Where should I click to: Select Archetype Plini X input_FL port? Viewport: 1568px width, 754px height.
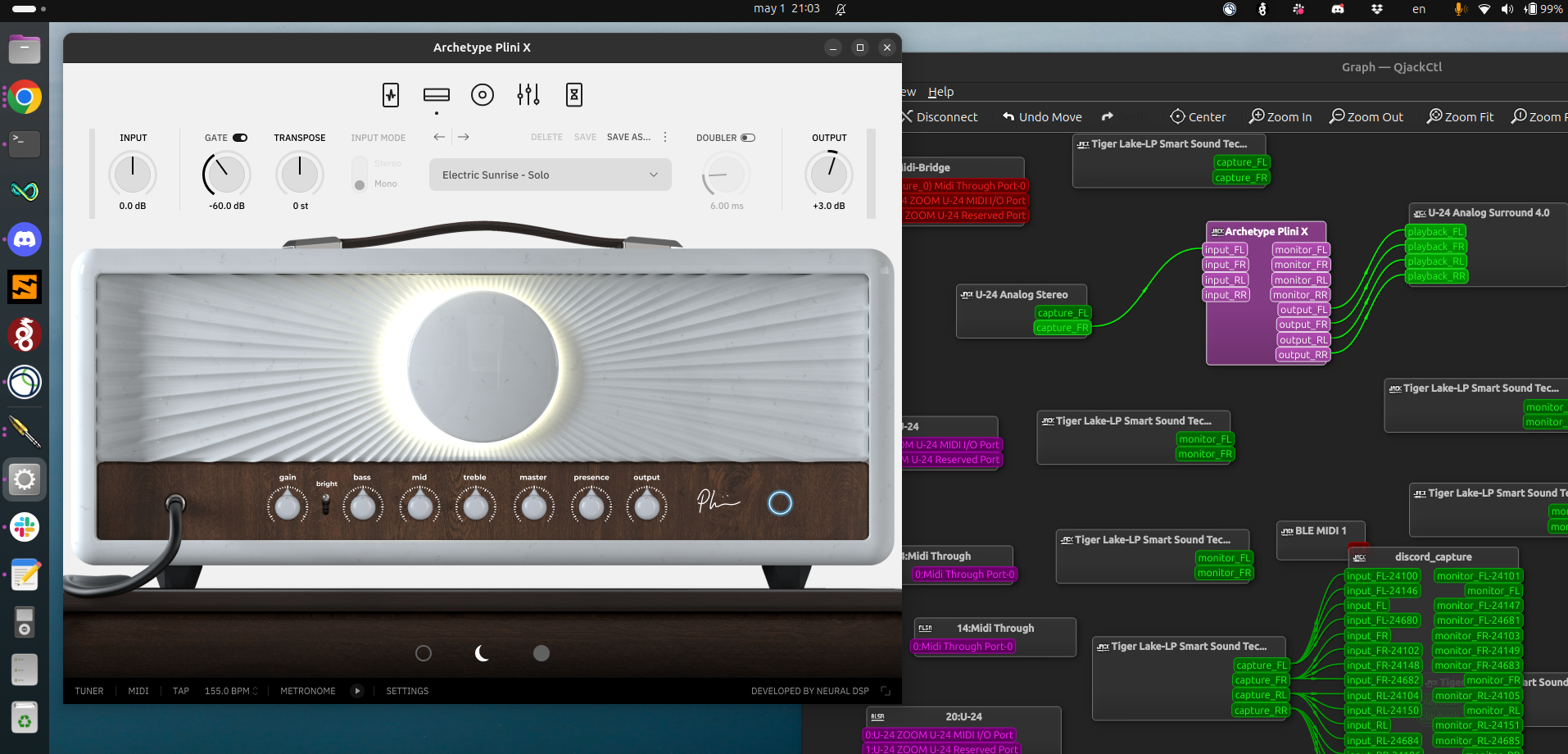[x=1225, y=250]
